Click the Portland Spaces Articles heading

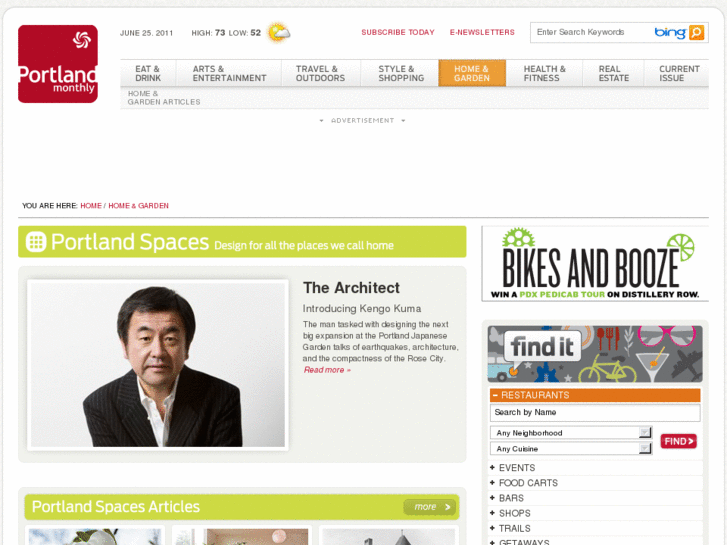tap(115, 507)
